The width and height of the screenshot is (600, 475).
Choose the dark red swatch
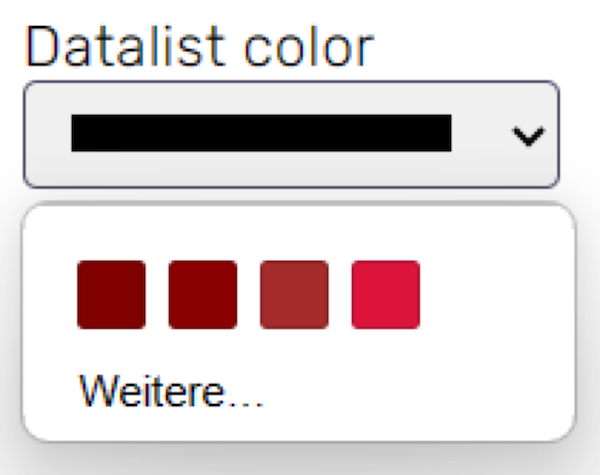click(203, 295)
